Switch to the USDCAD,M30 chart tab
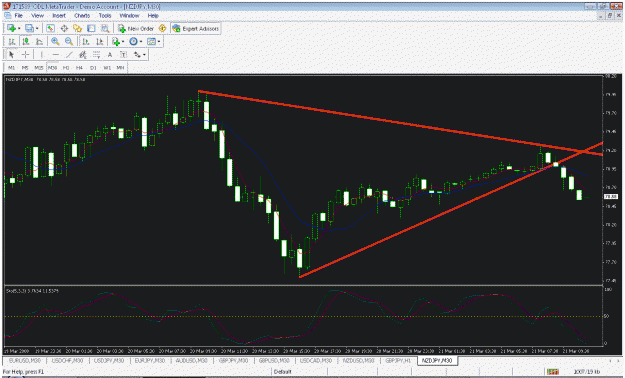 [x=316, y=361]
